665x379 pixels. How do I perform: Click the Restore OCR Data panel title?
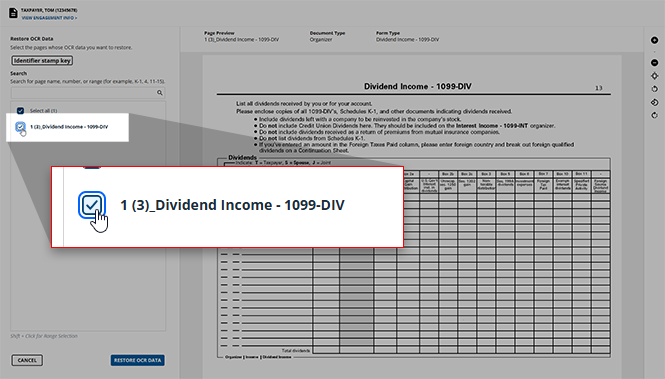pos(32,39)
